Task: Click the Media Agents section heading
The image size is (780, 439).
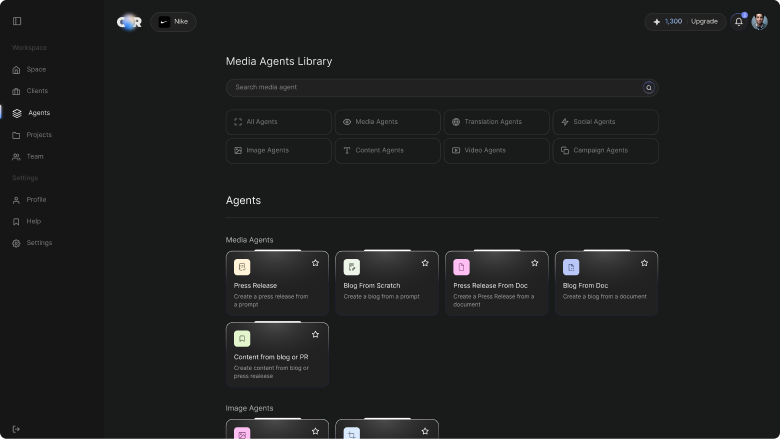Action: point(249,240)
